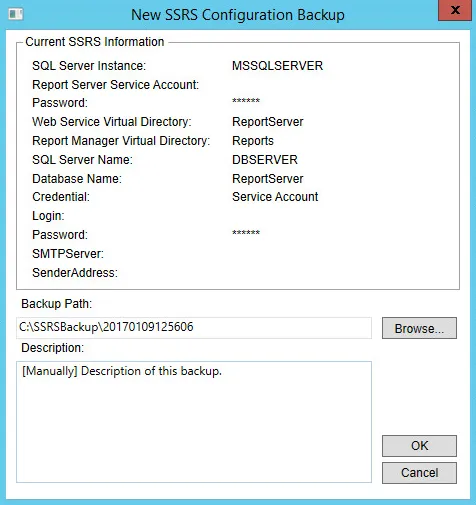The width and height of the screenshot is (476, 505).
Task: Click the SQL Server Name label
Action: click(82, 160)
